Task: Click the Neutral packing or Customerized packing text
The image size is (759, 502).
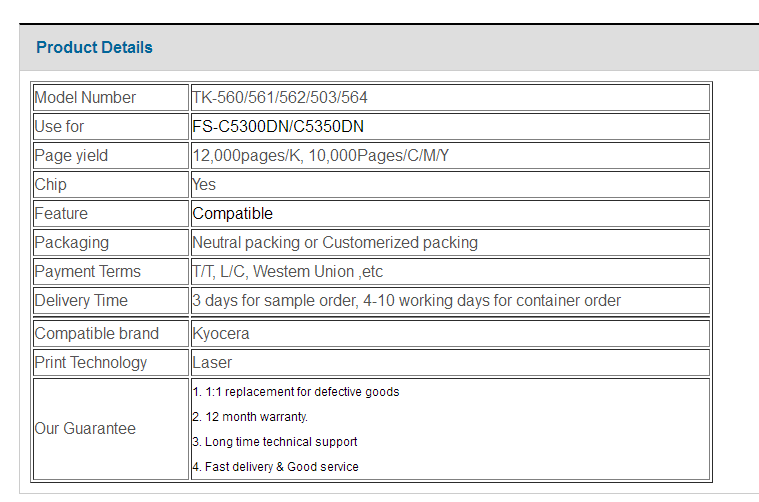Action: (x=335, y=243)
